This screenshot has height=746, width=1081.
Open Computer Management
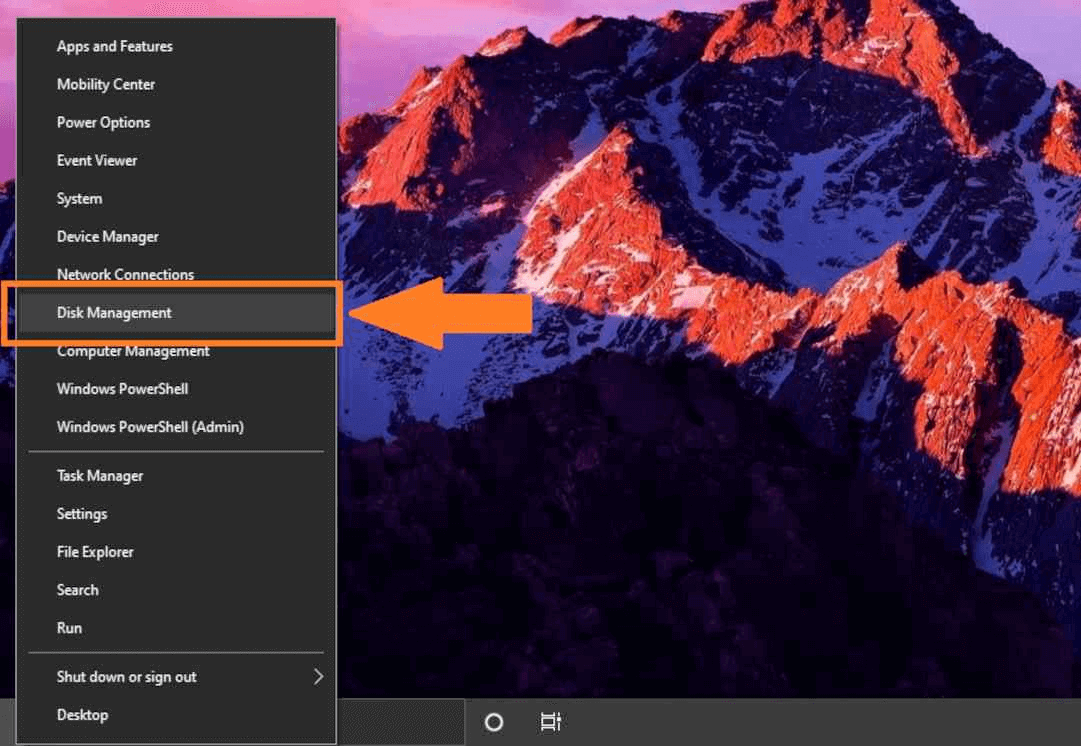pos(132,351)
